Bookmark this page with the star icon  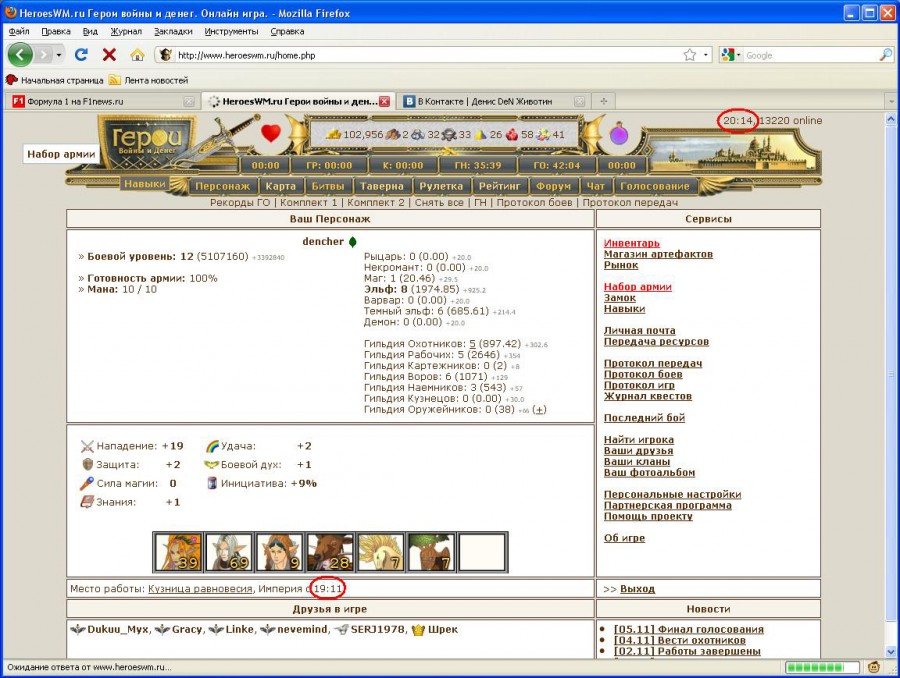click(689, 55)
